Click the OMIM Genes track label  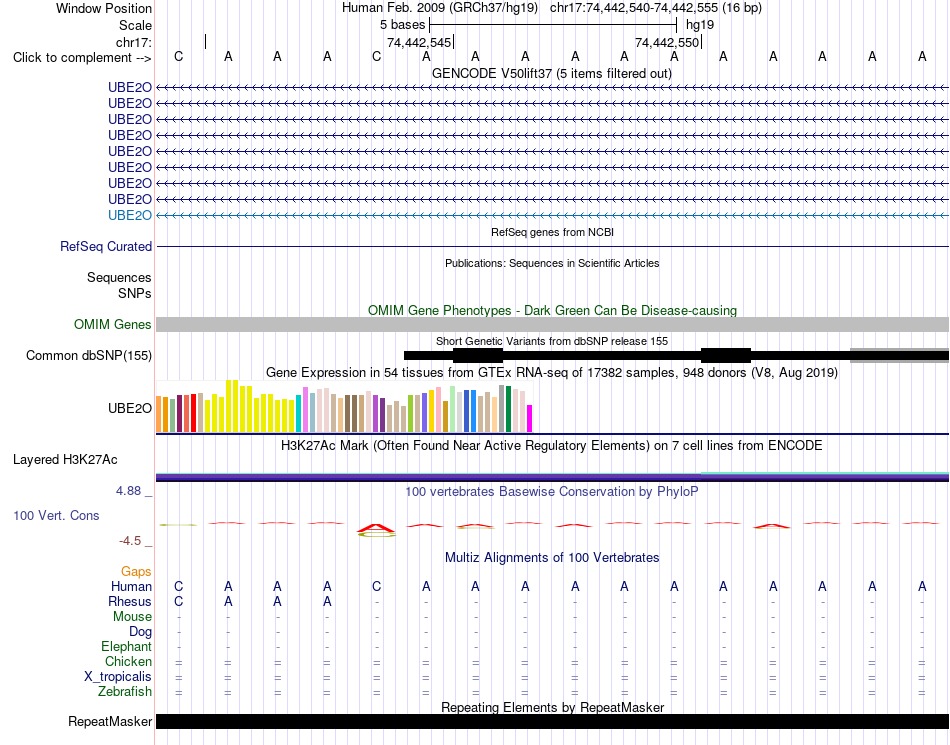pos(112,324)
